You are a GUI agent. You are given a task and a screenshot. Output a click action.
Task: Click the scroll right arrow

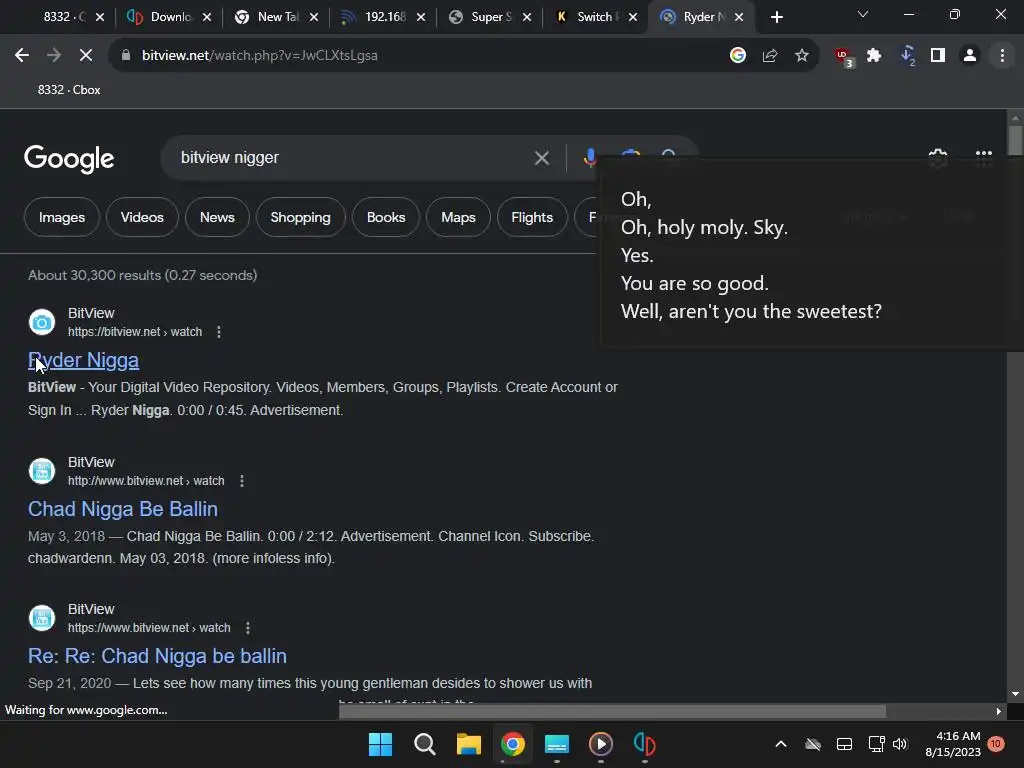pyautogui.click(x=999, y=711)
